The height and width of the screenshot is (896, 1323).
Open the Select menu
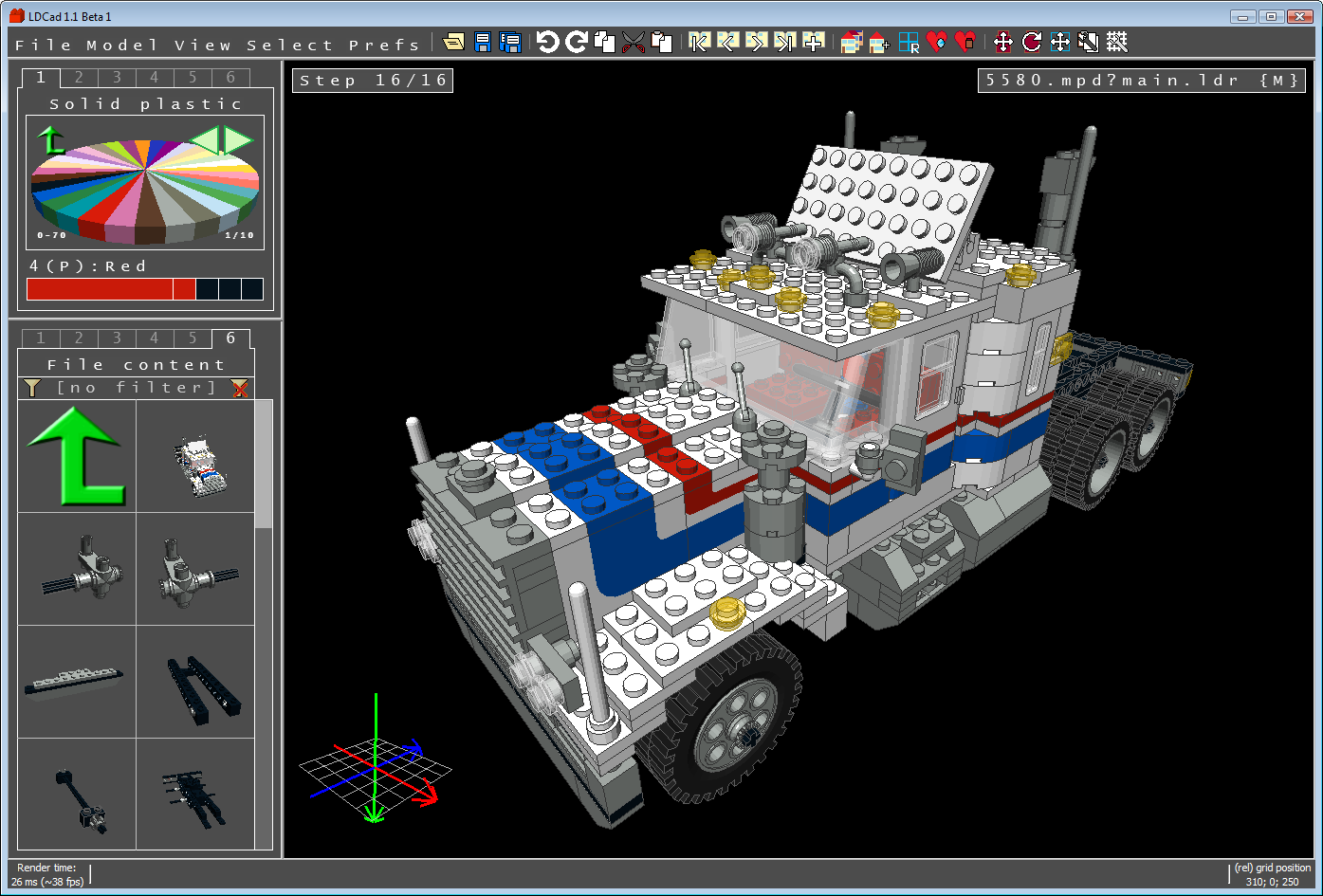(289, 45)
